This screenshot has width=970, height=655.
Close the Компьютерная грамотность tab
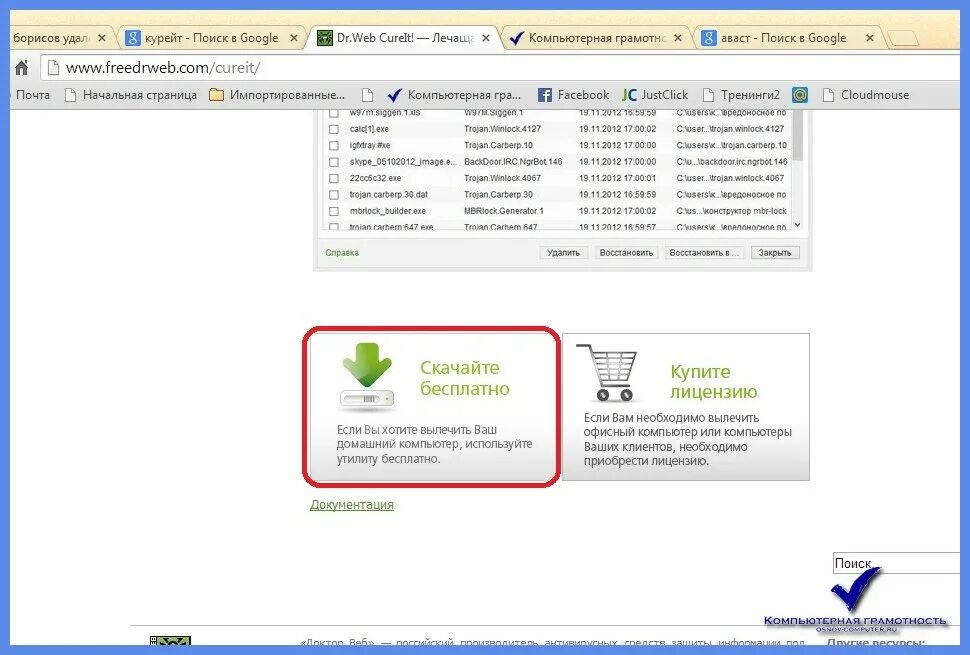pos(678,38)
